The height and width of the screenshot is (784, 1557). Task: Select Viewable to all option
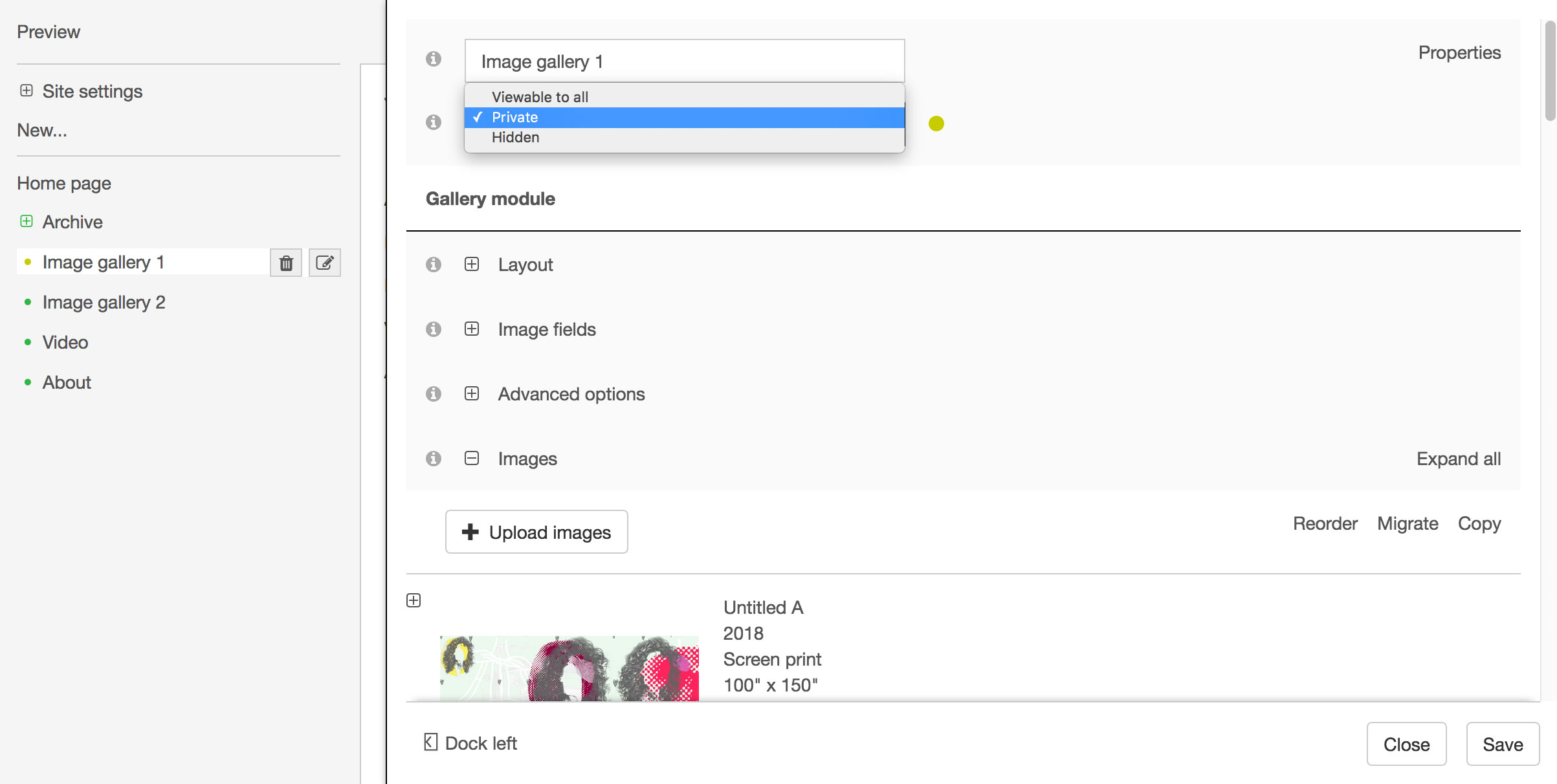pos(540,97)
